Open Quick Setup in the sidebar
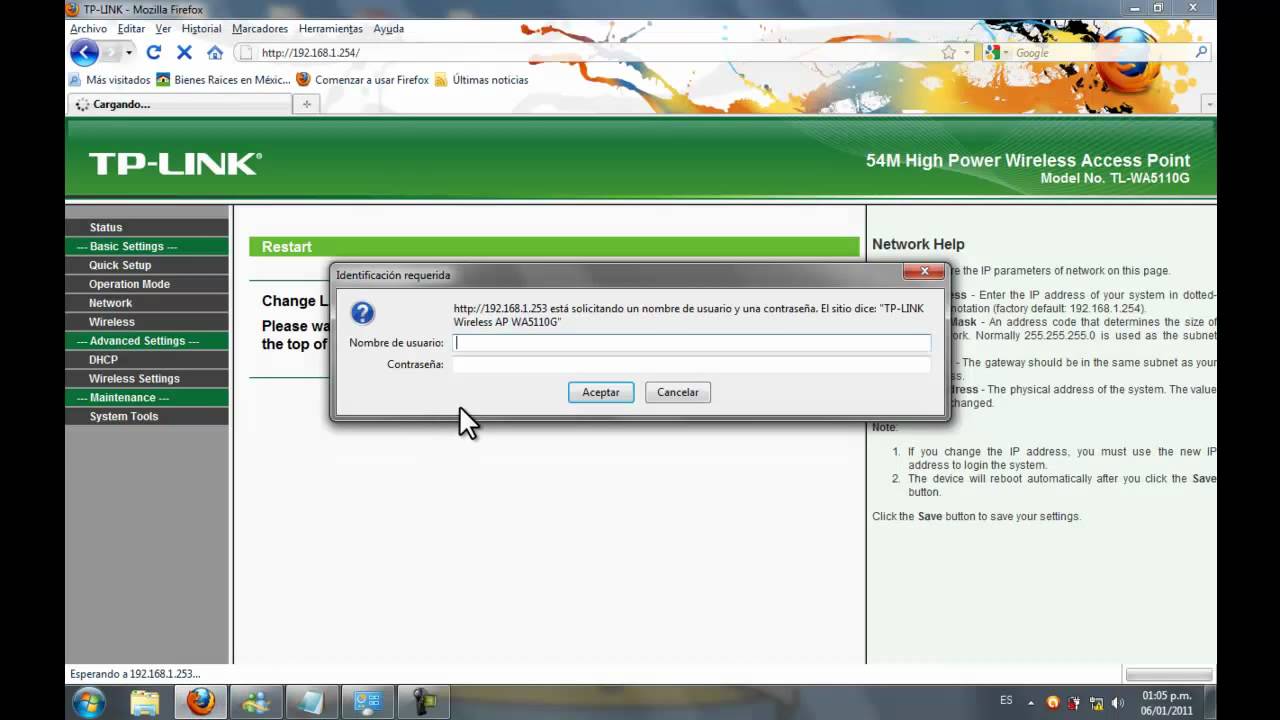Image resolution: width=1280 pixels, height=720 pixels. coord(120,265)
